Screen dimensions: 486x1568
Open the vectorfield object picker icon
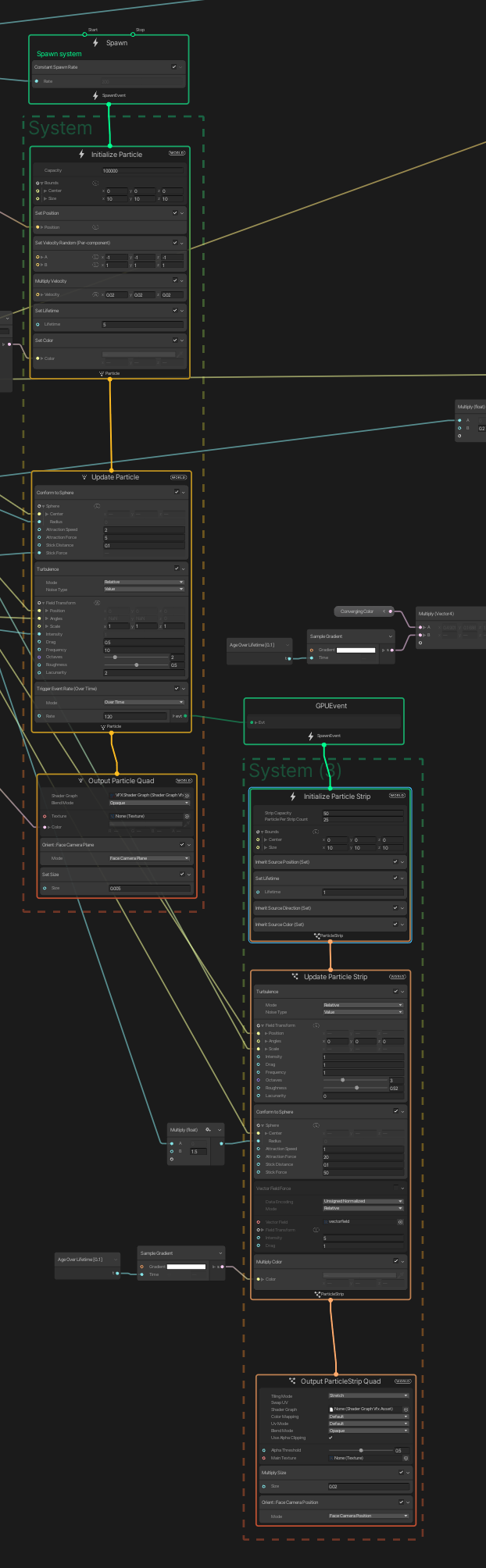(x=400, y=1221)
